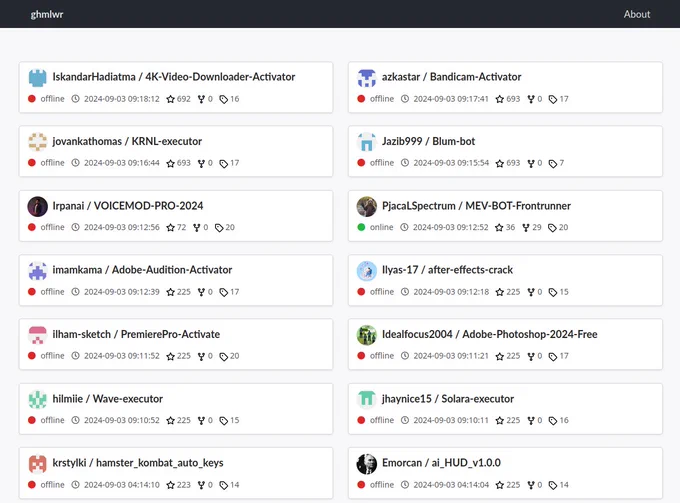Click ilham-sketch's pink avatar
Image resolution: width=680 pixels, height=503 pixels.
tap(38, 335)
